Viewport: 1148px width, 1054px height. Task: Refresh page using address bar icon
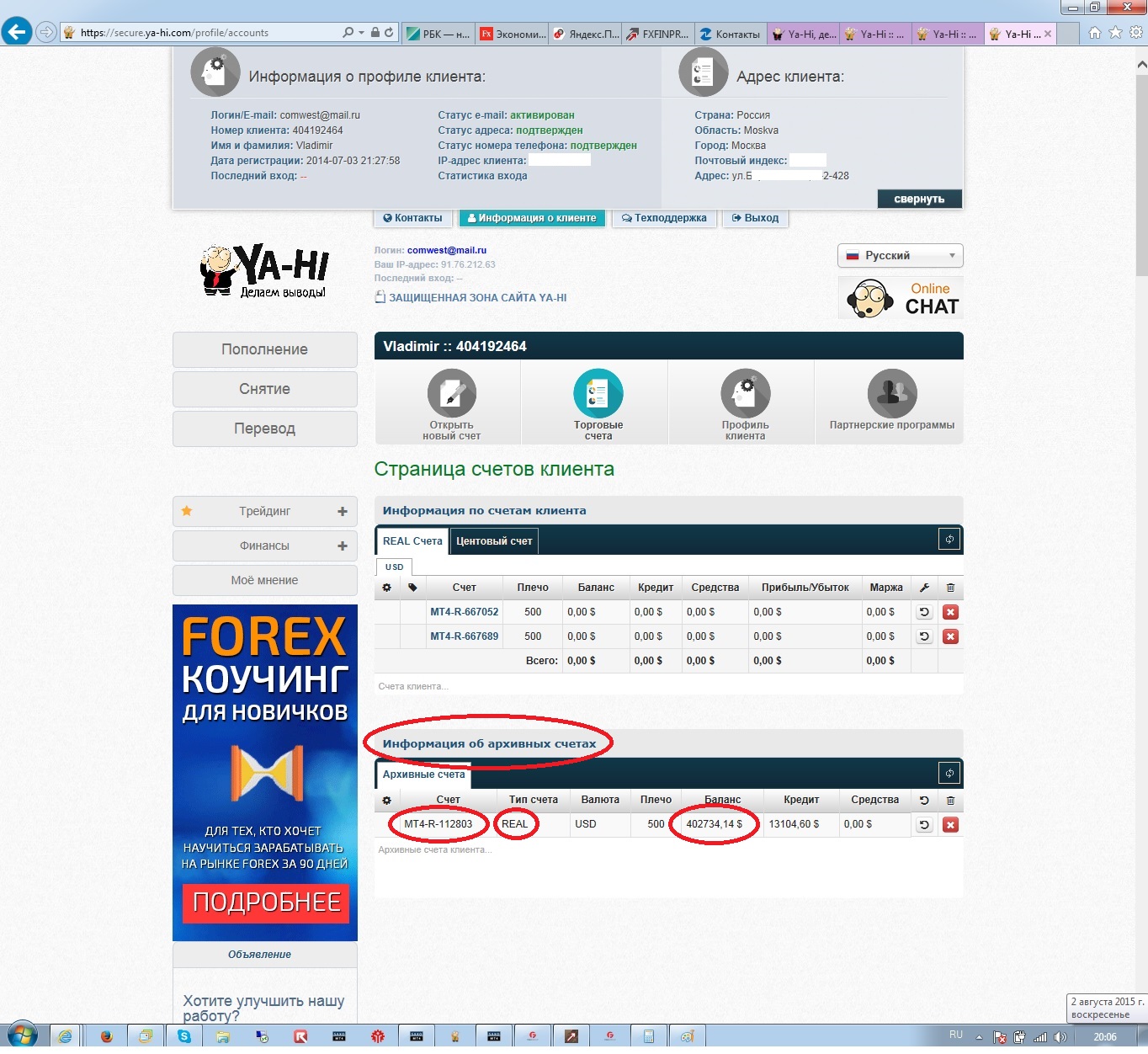(389, 33)
